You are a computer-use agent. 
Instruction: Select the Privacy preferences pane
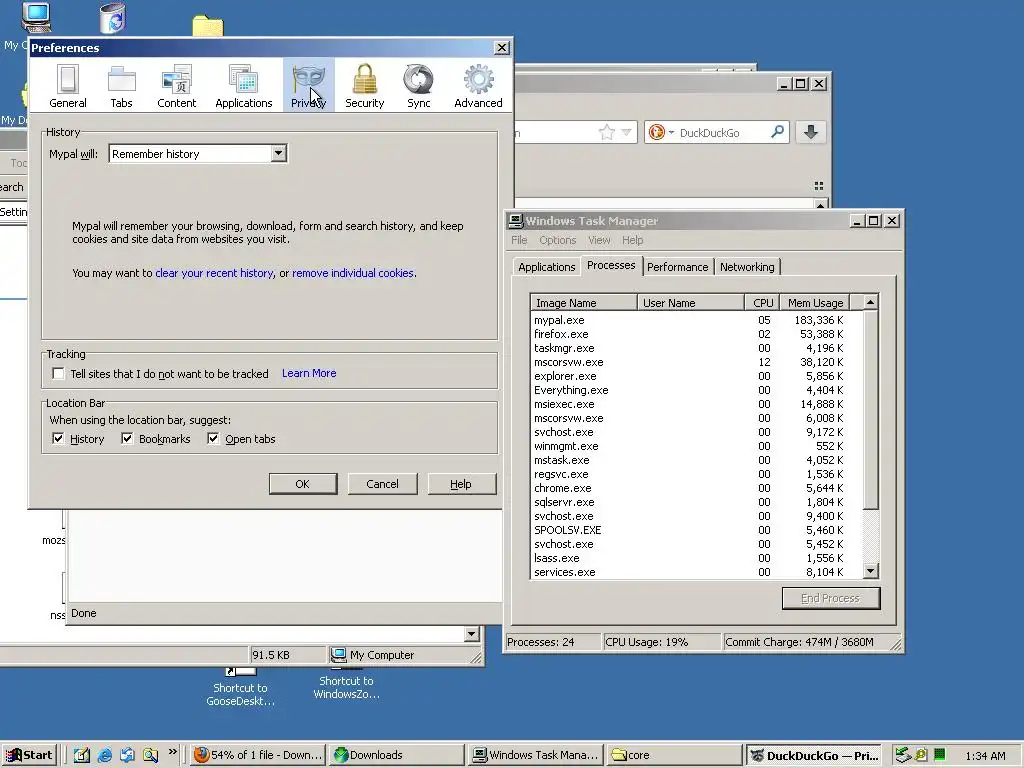coord(308,86)
